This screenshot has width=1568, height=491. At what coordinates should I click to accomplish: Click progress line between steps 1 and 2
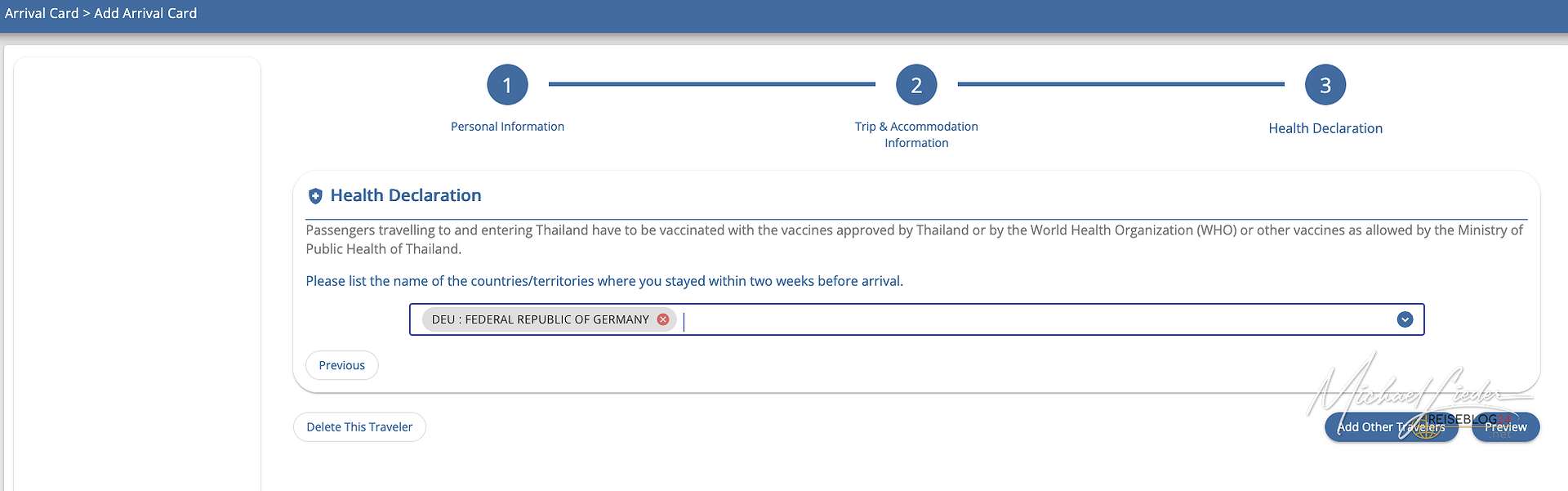click(711, 84)
